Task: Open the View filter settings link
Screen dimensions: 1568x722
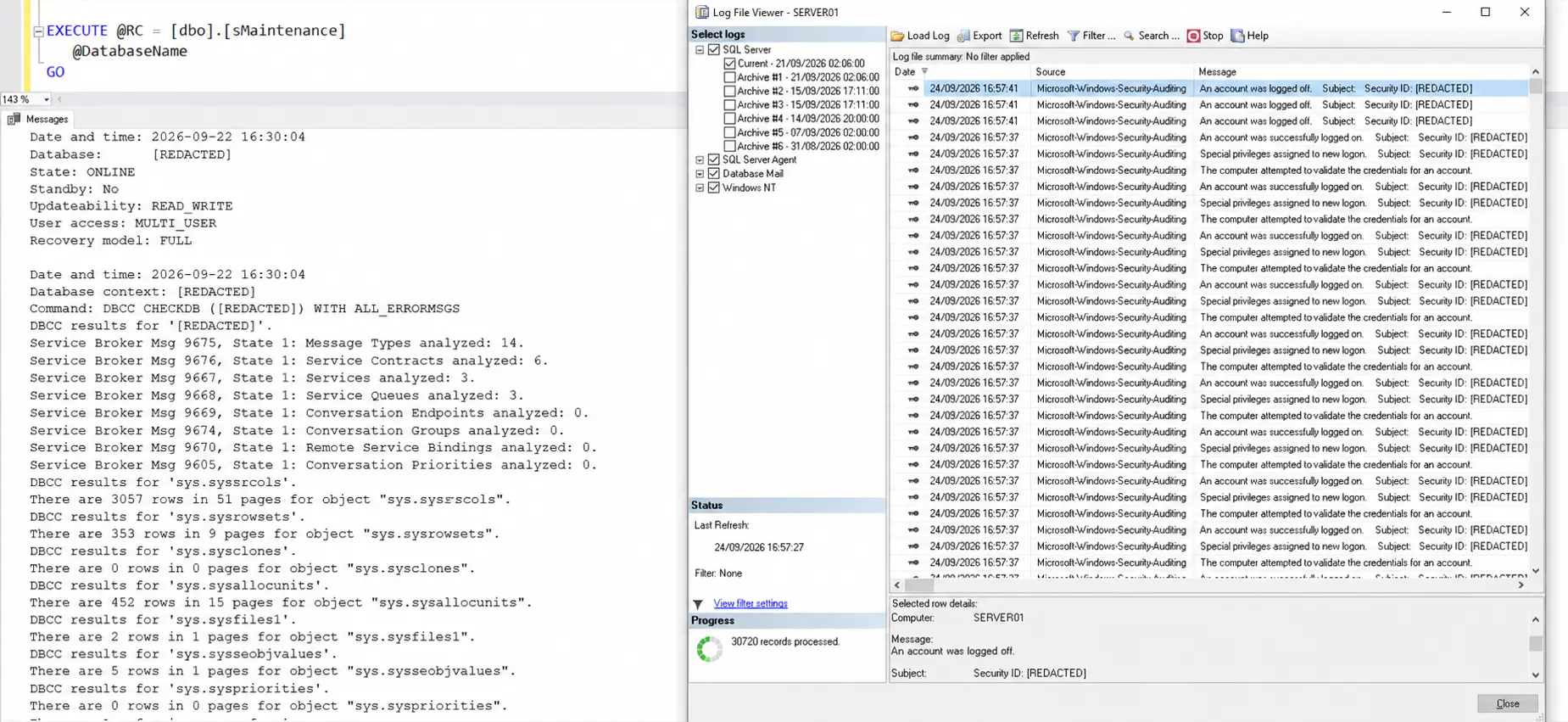Action: pos(751,604)
